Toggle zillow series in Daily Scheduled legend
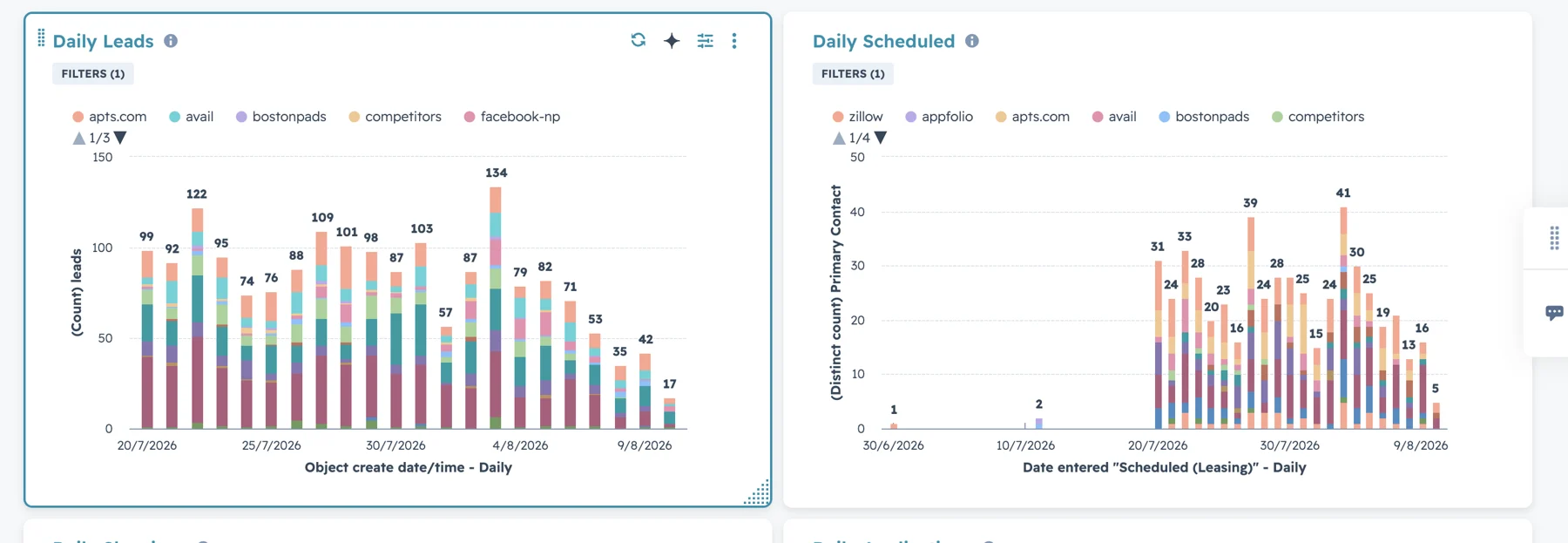This screenshot has height=543, width=1568. [858, 117]
